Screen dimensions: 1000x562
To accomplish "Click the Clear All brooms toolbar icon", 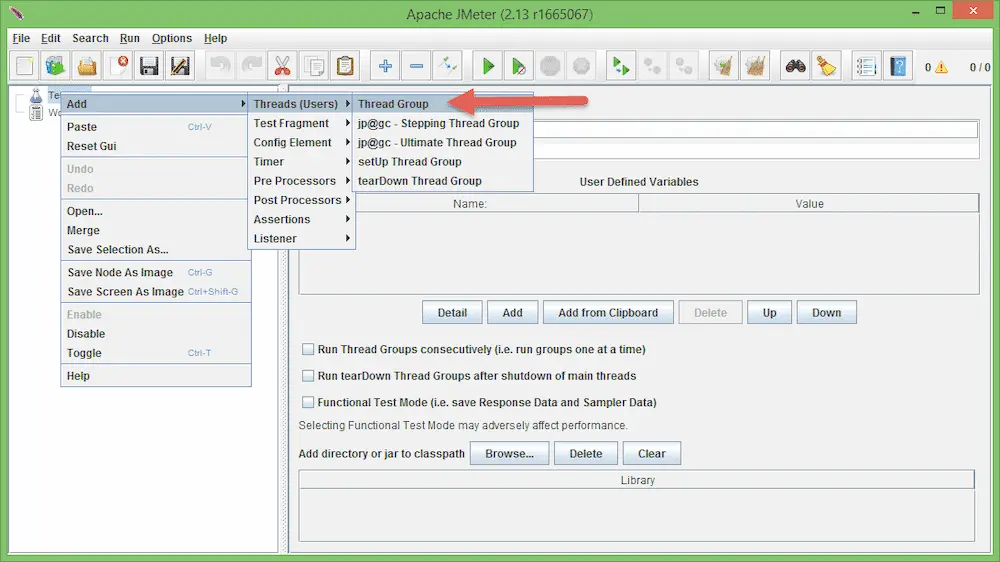I will 755,66.
